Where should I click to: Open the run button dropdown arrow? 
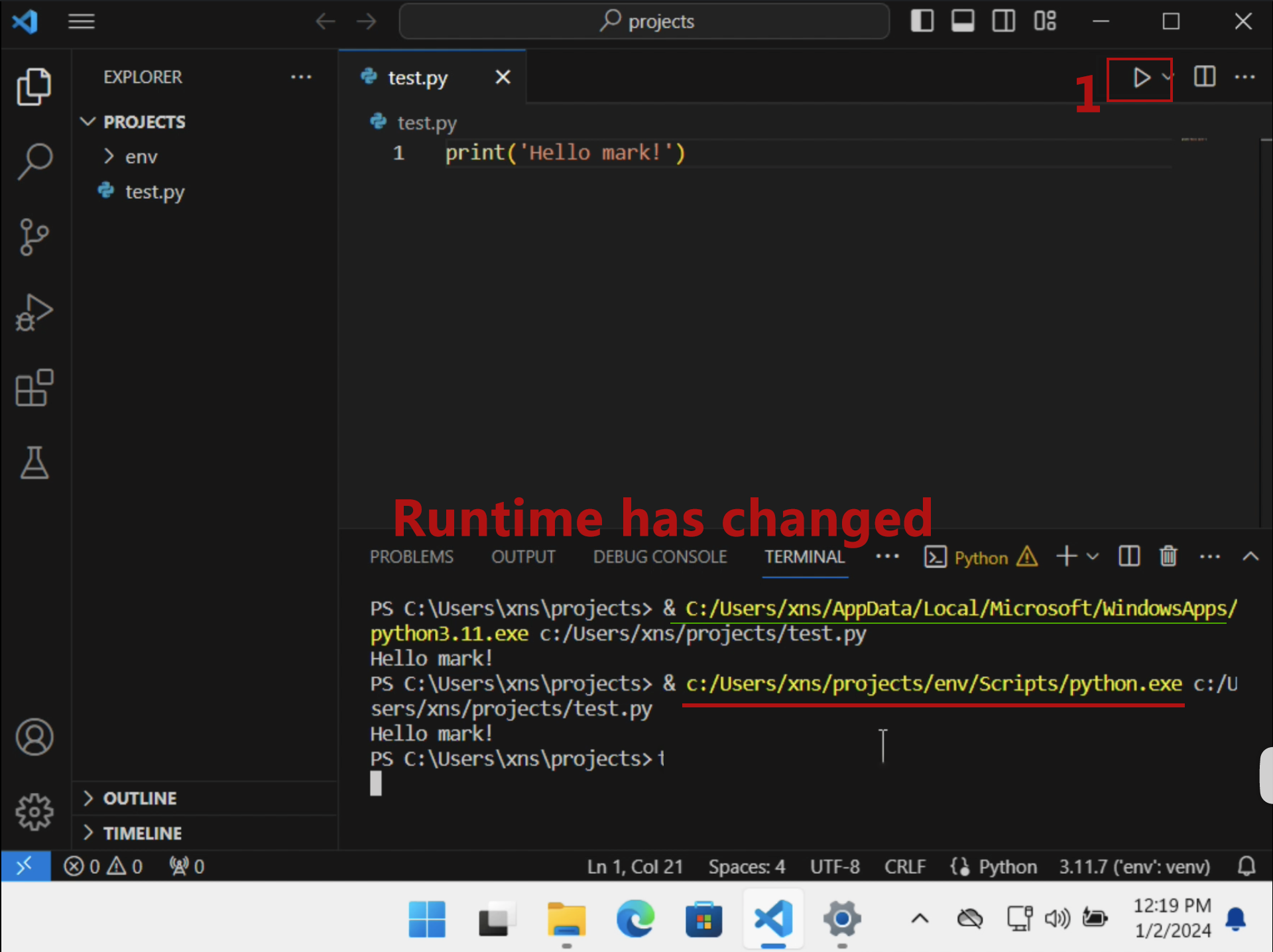click(1167, 78)
